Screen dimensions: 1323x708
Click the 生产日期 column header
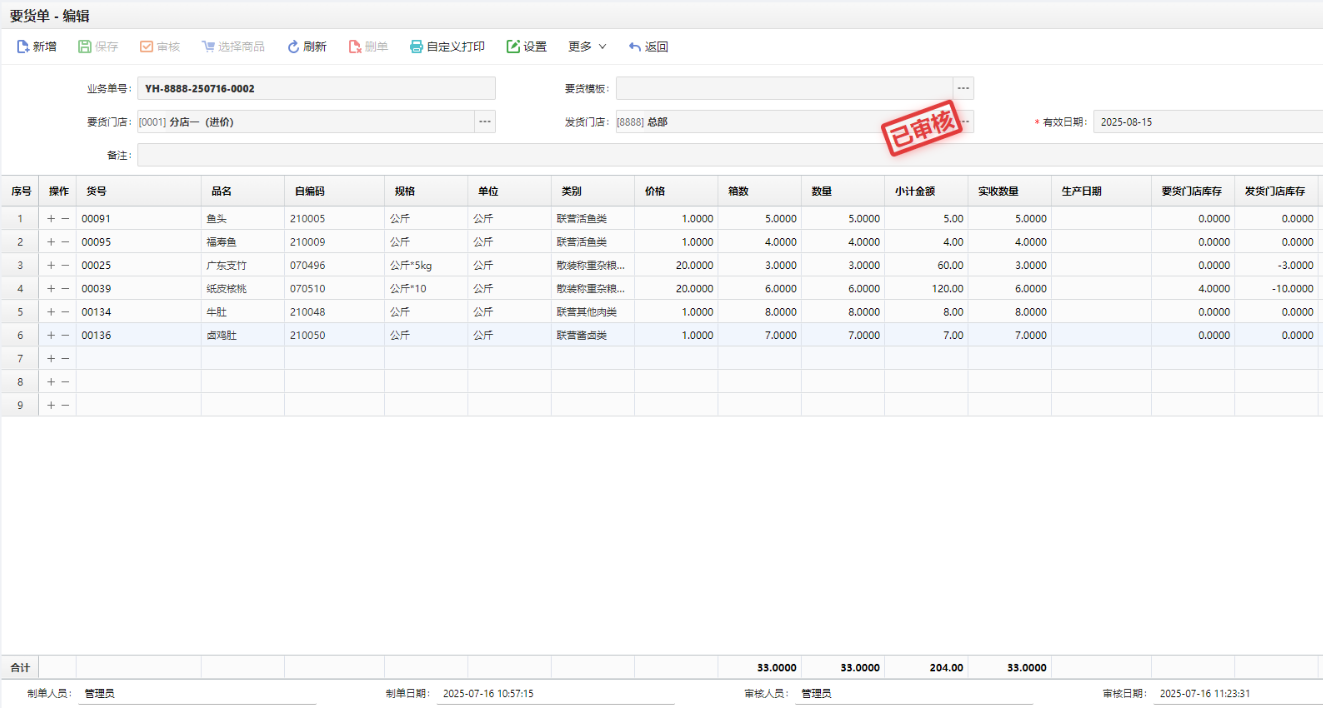(x=1101, y=191)
